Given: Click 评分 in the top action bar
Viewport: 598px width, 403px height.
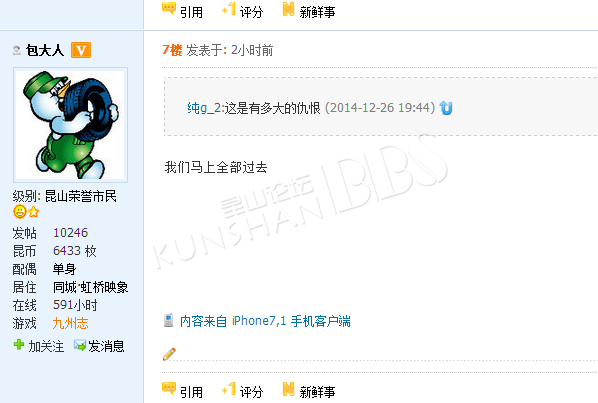Looking at the screenshot, I should tap(251, 12).
